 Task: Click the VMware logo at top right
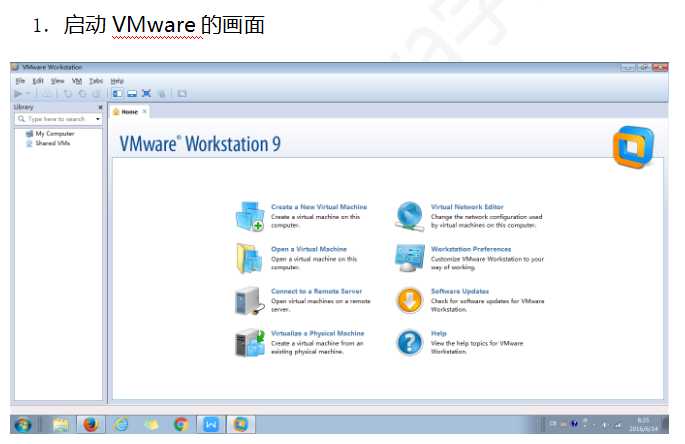[633, 146]
